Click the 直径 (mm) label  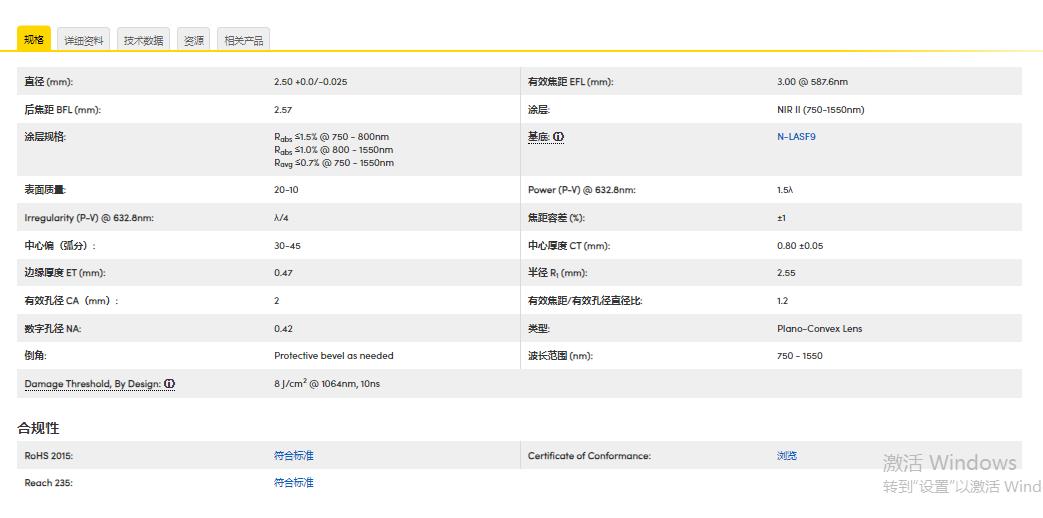click(49, 82)
